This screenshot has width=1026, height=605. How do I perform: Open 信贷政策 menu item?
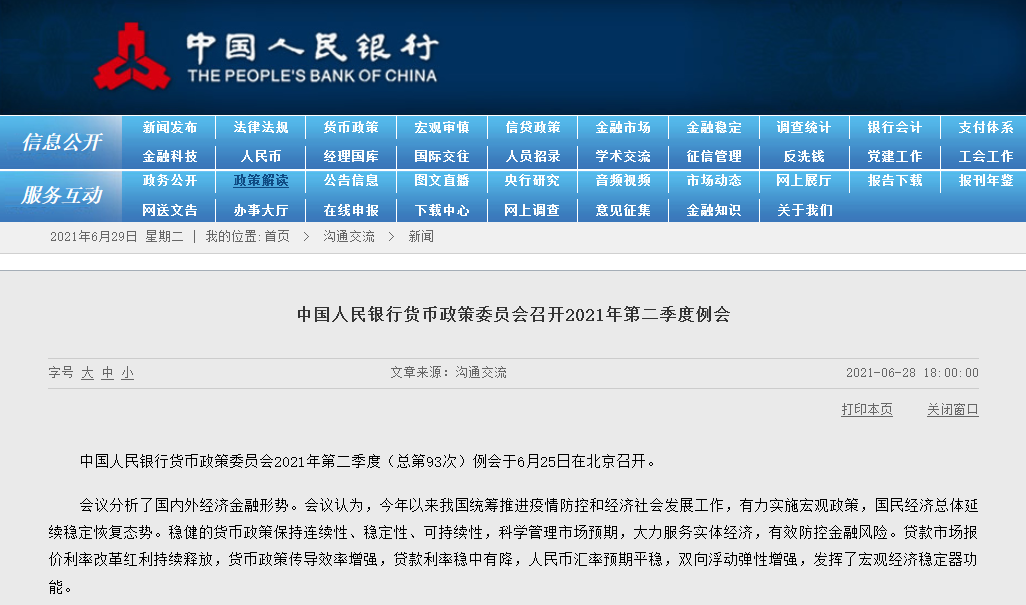[533, 128]
